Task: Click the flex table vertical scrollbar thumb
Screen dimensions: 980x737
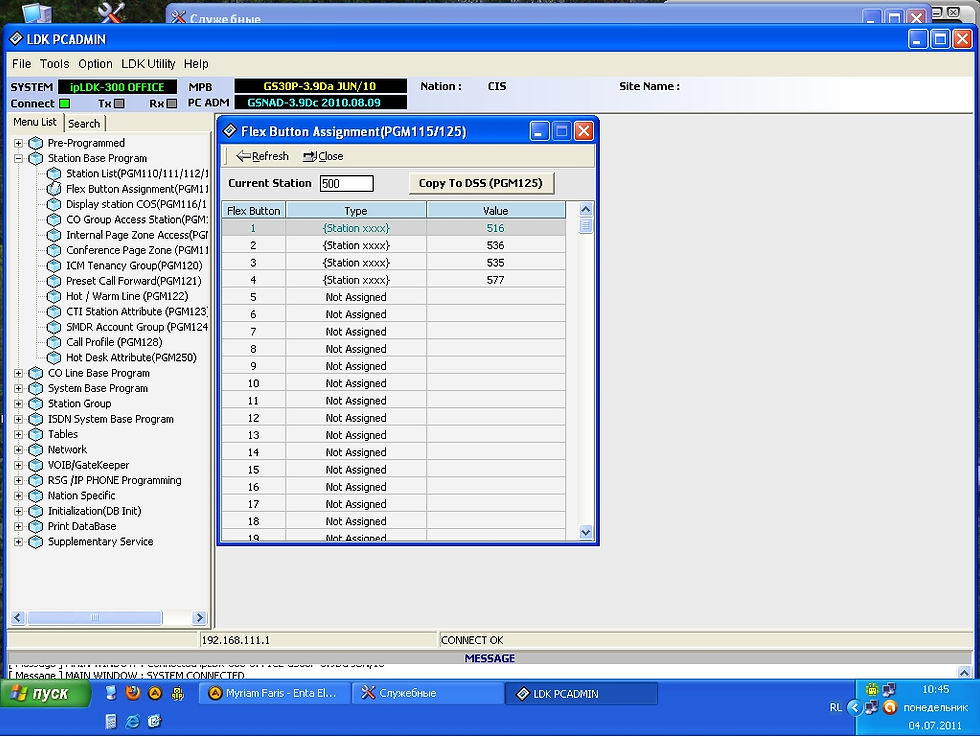Action: (586, 226)
